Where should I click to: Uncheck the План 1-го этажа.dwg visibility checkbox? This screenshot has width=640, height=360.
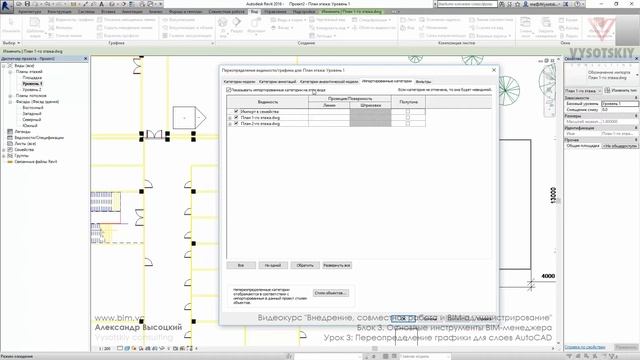tap(236, 118)
